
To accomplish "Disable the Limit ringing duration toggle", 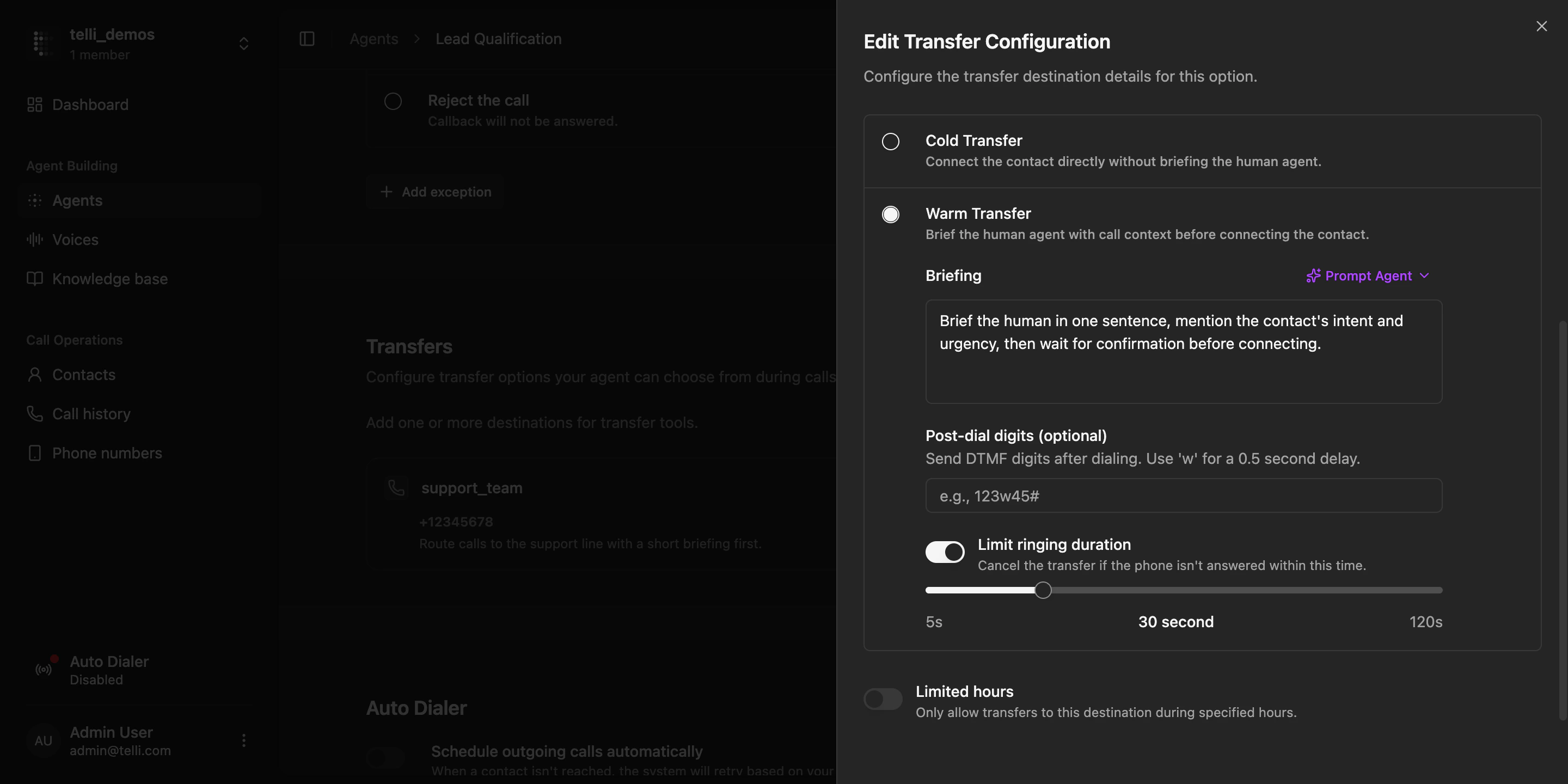I will (944, 552).
